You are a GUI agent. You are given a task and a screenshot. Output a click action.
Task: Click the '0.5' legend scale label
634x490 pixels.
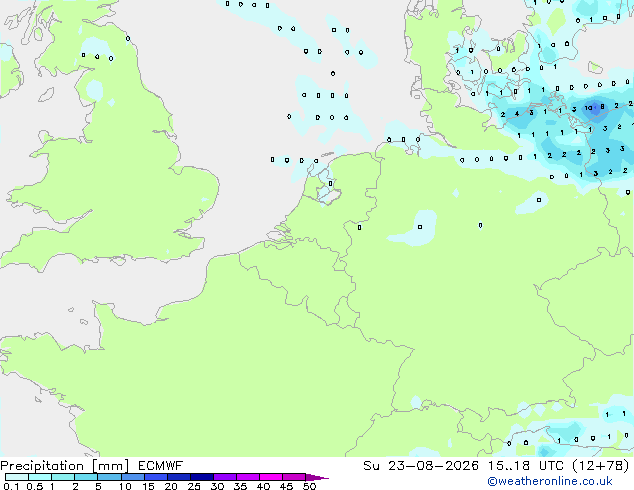point(35,486)
